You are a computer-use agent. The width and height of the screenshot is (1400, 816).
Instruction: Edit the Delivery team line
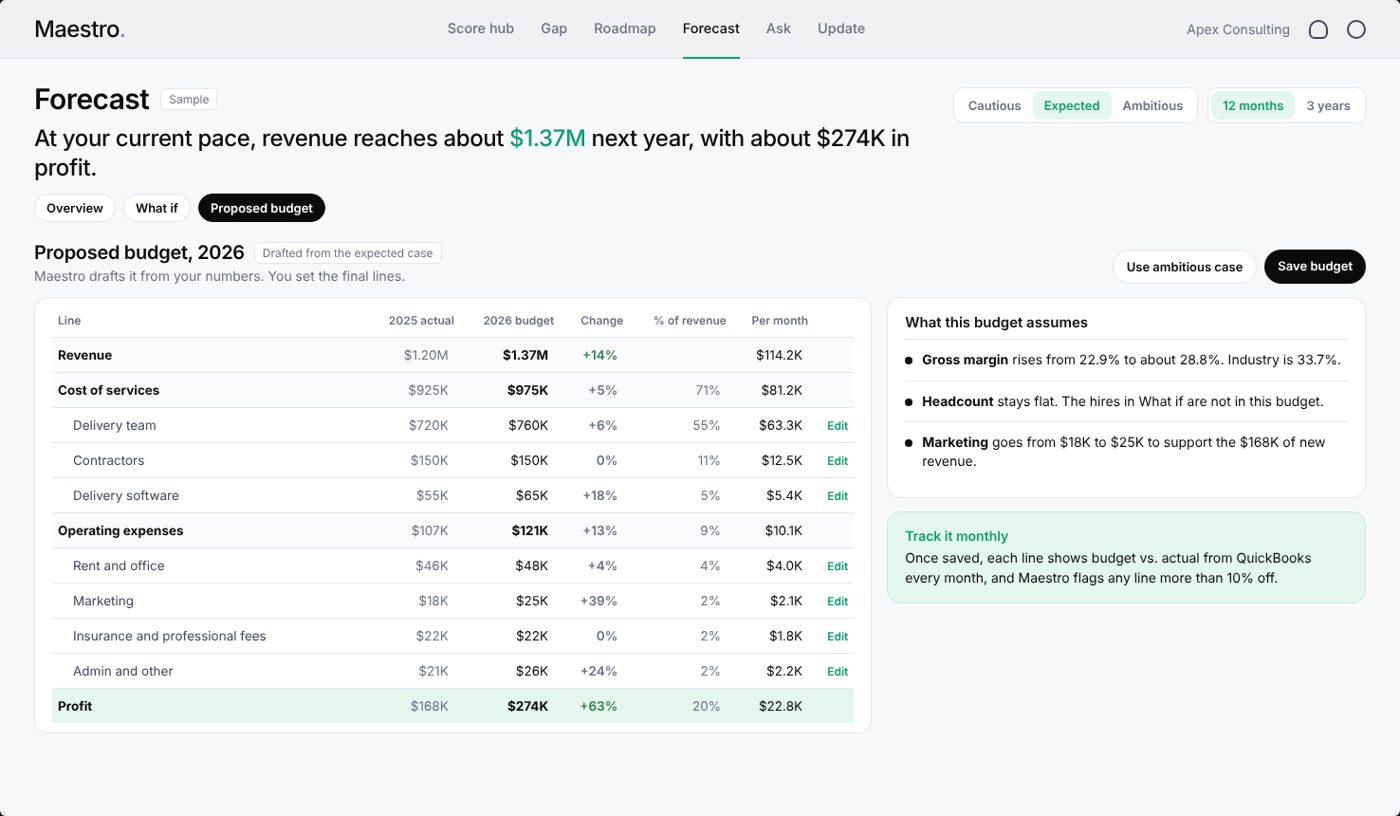837,426
